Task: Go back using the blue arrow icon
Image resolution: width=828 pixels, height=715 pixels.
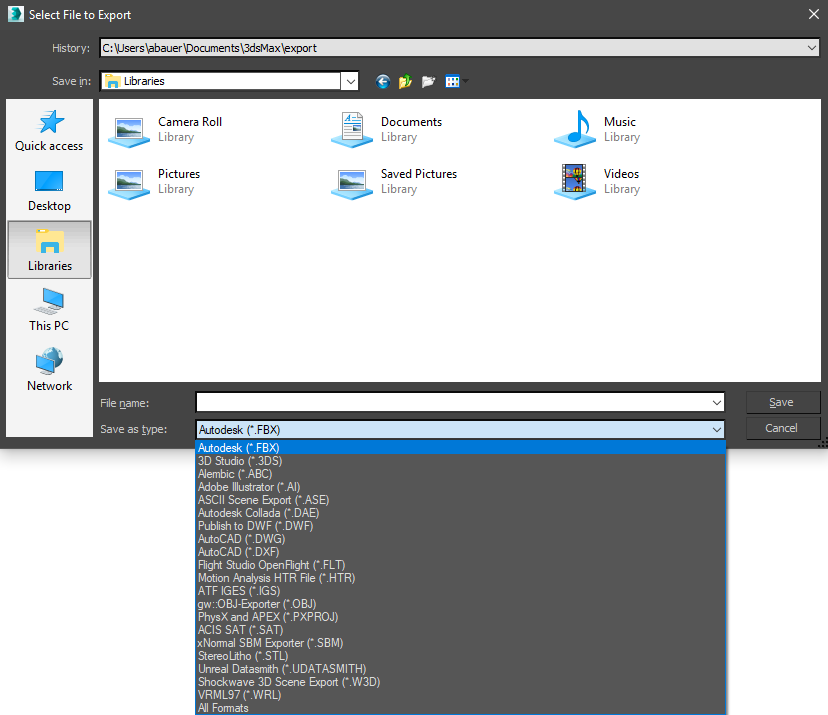Action: click(x=383, y=82)
